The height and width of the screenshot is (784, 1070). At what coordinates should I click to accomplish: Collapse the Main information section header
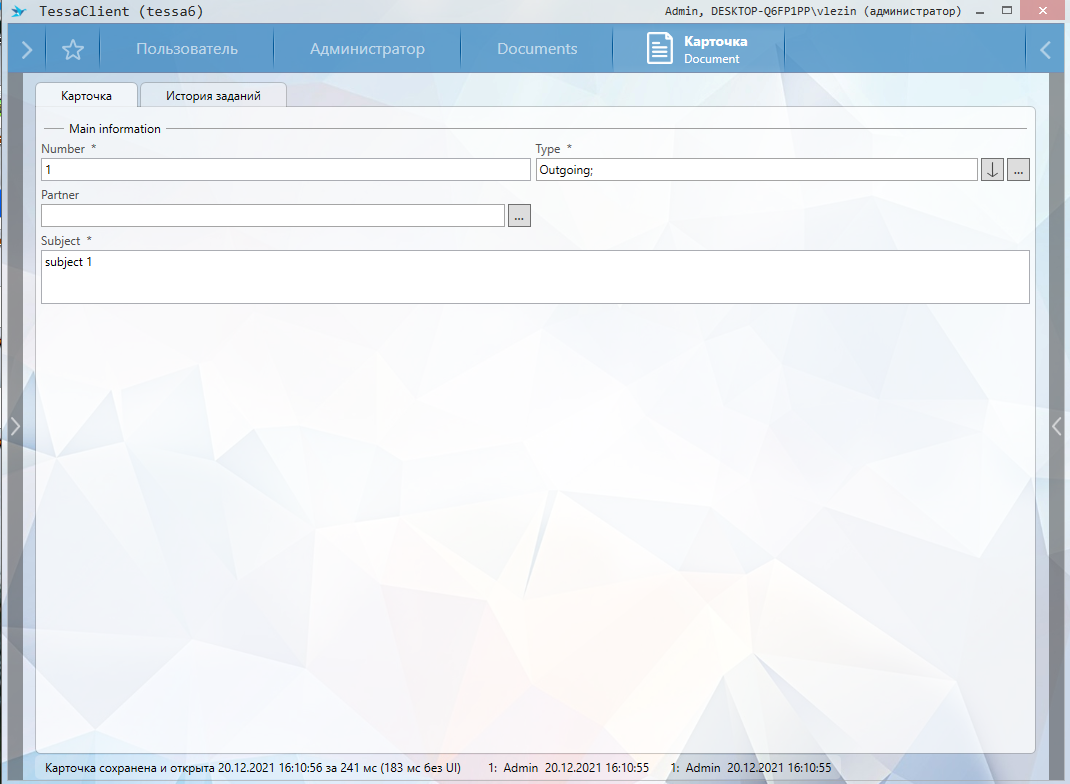click(114, 129)
